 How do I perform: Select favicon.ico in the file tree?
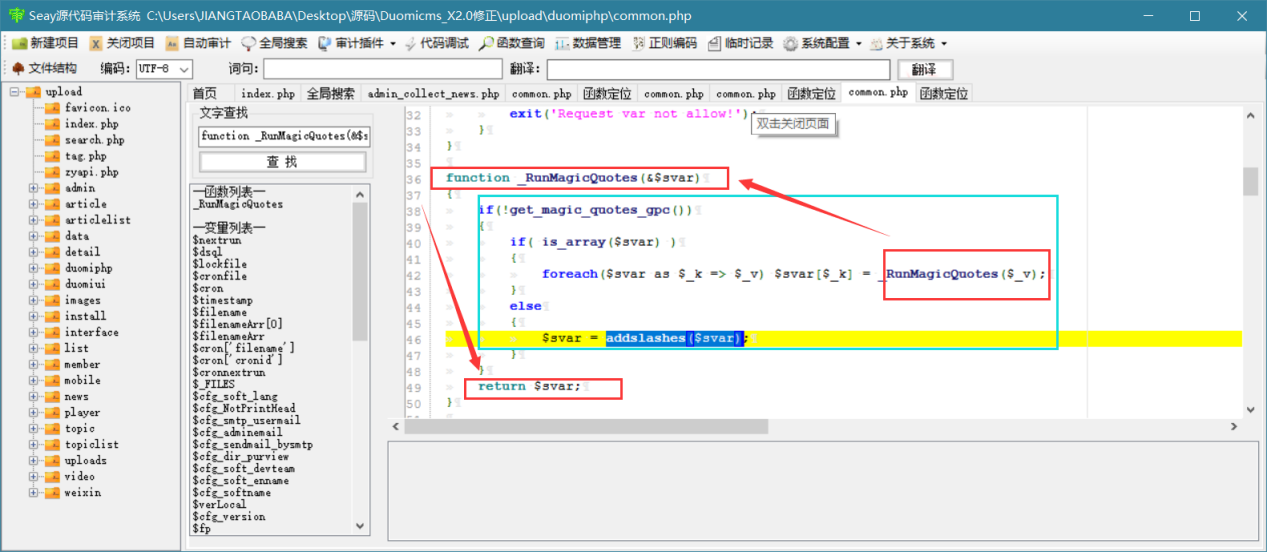[98, 108]
